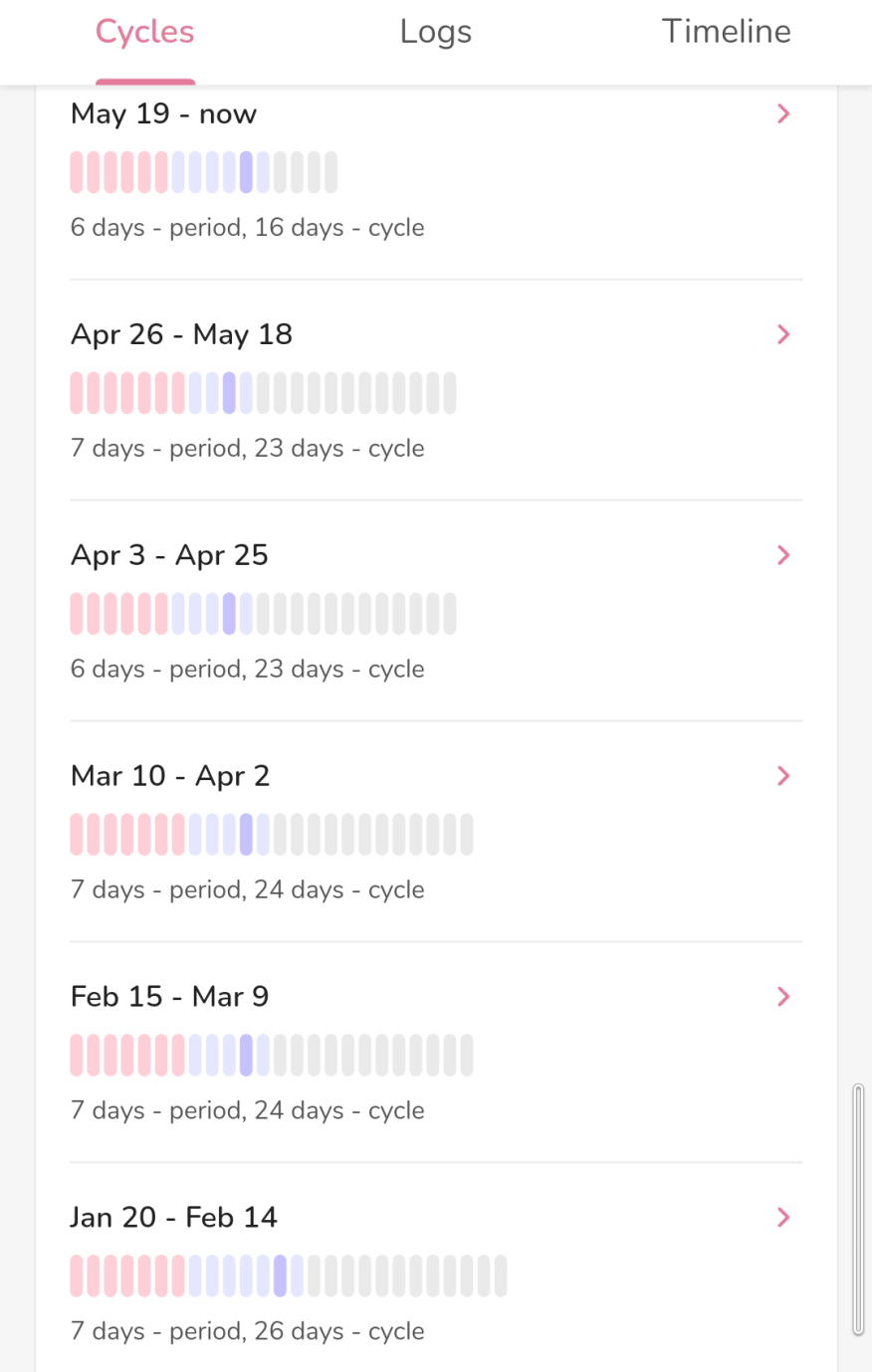Click the ovulation marker in Jan 20 - Feb 14 cycle
Image resolution: width=872 pixels, height=1372 pixels.
pos(281,1275)
